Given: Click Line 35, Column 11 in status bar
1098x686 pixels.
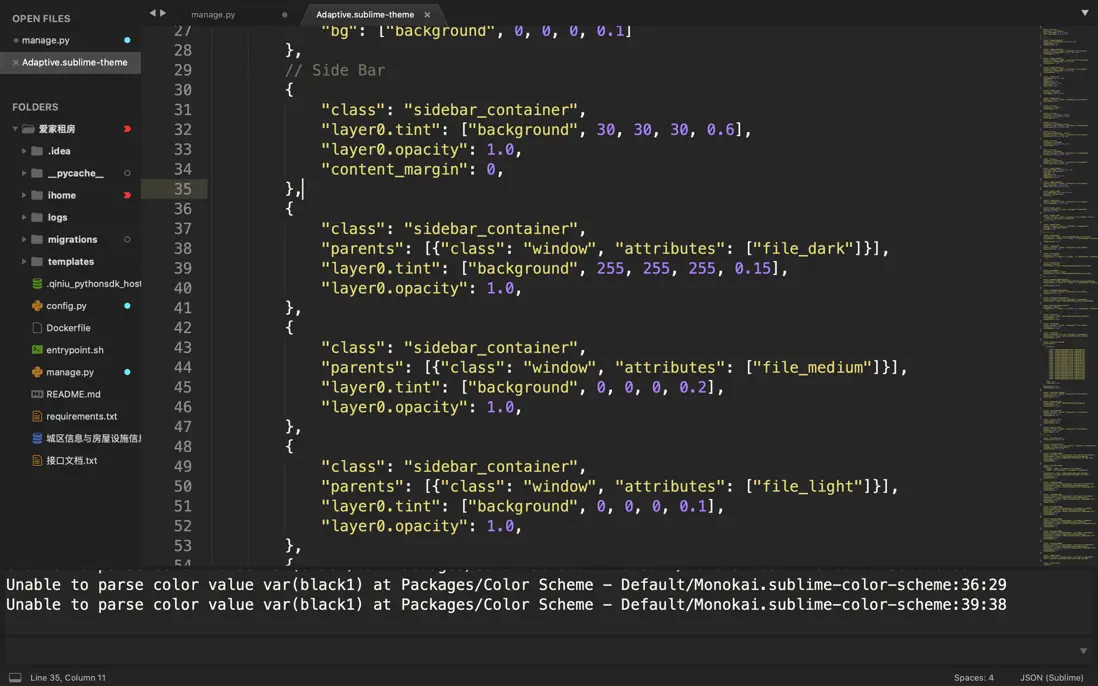Looking at the screenshot, I should [68, 678].
